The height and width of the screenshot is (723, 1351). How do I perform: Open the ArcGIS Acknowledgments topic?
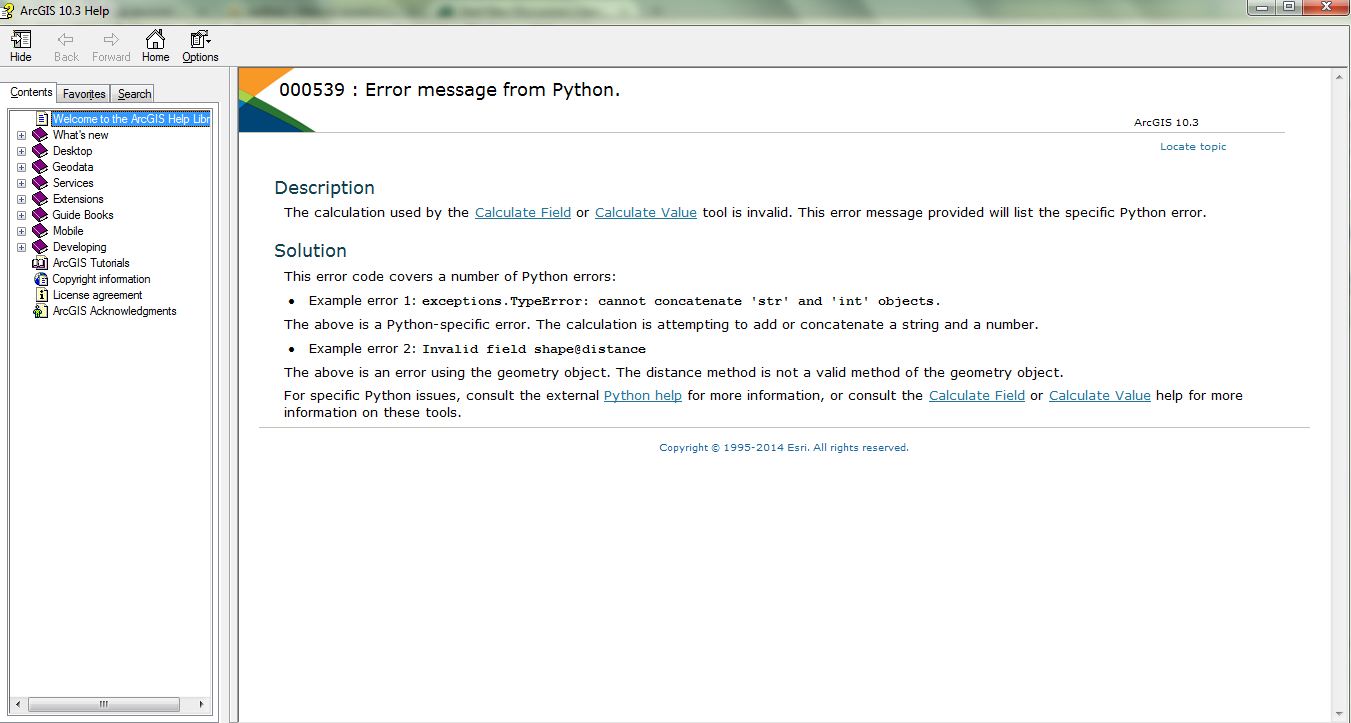pyautogui.click(x=114, y=311)
